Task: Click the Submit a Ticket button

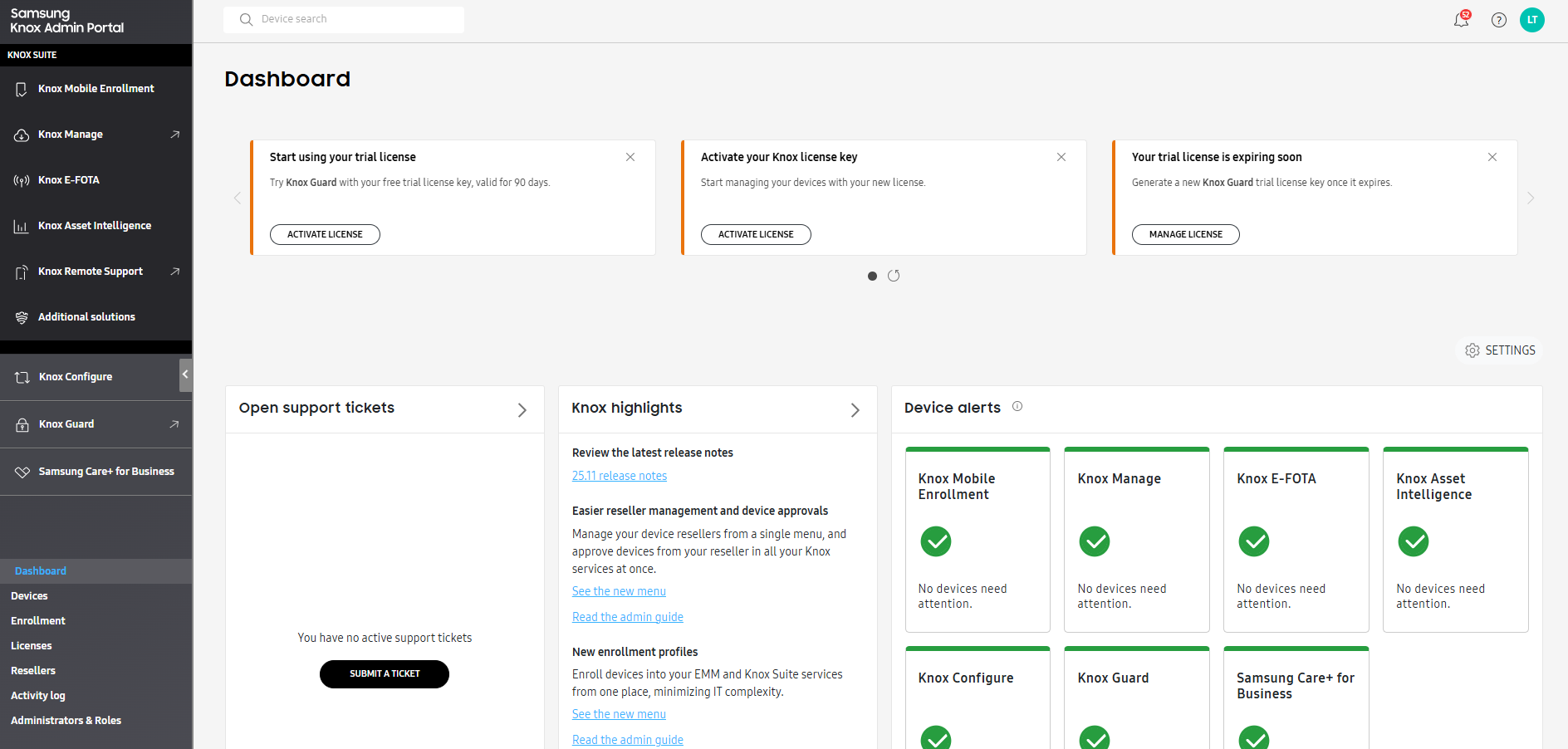Action: [x=385, y=674]
